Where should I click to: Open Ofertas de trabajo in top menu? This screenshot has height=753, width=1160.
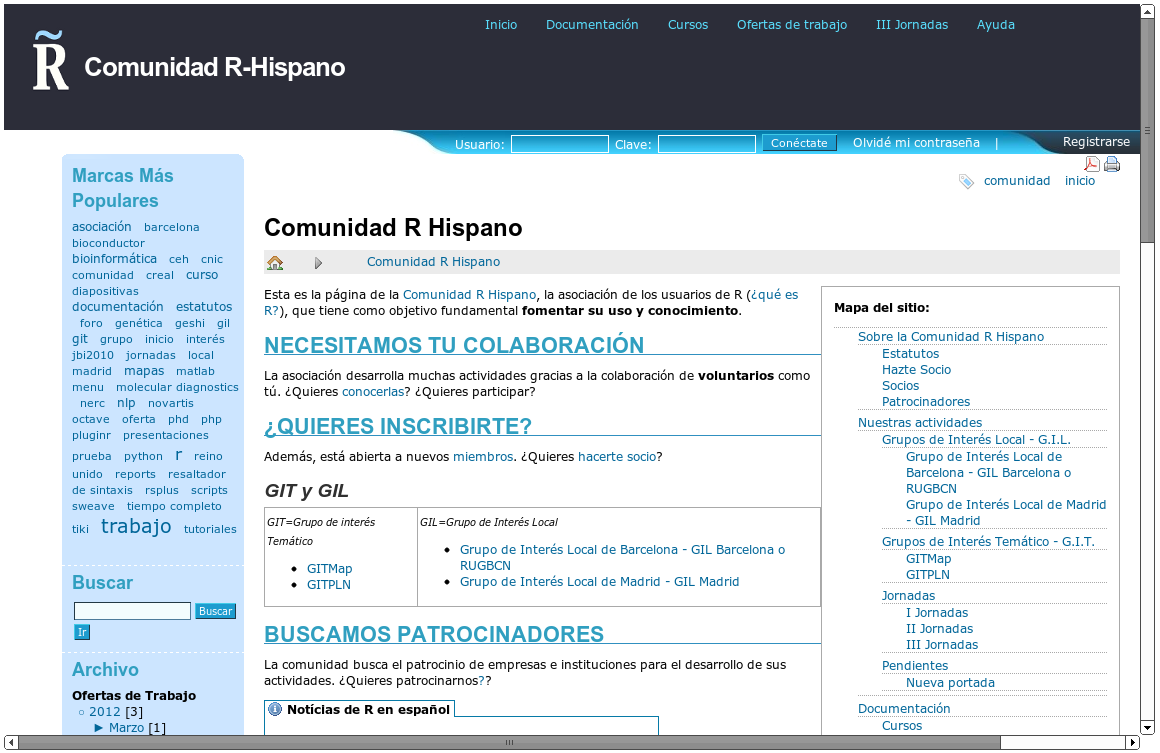point(791,25)
